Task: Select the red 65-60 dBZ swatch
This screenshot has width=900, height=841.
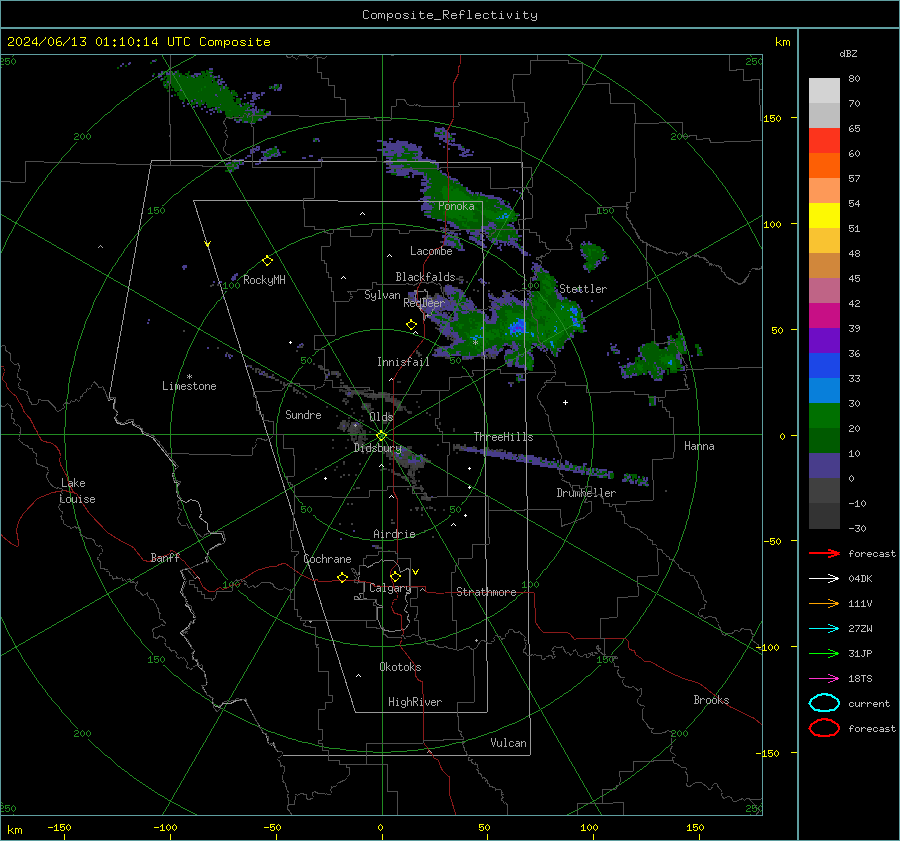Action: tap(824, 140)
